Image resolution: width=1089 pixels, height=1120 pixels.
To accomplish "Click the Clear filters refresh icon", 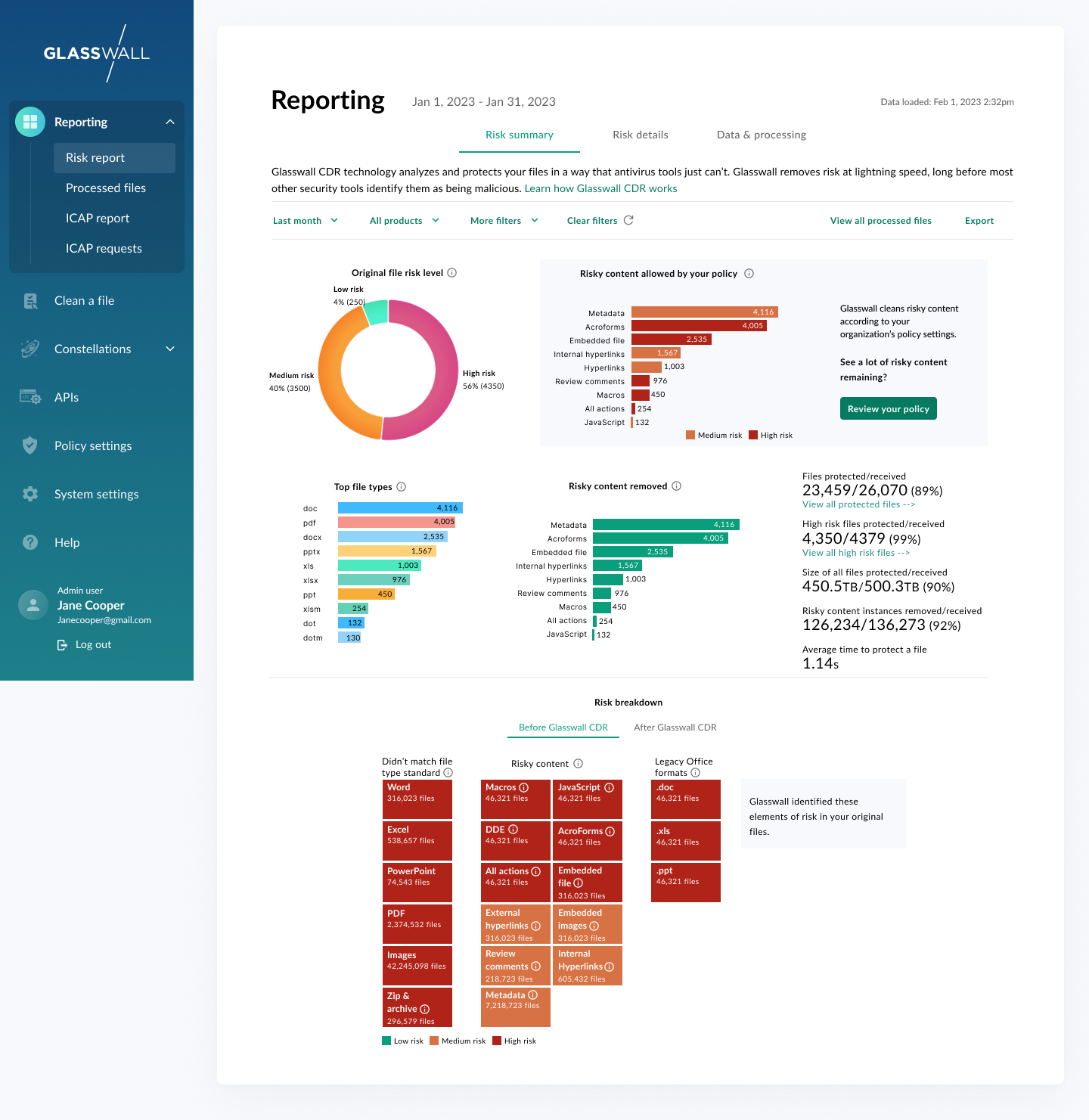I will 628,220.
